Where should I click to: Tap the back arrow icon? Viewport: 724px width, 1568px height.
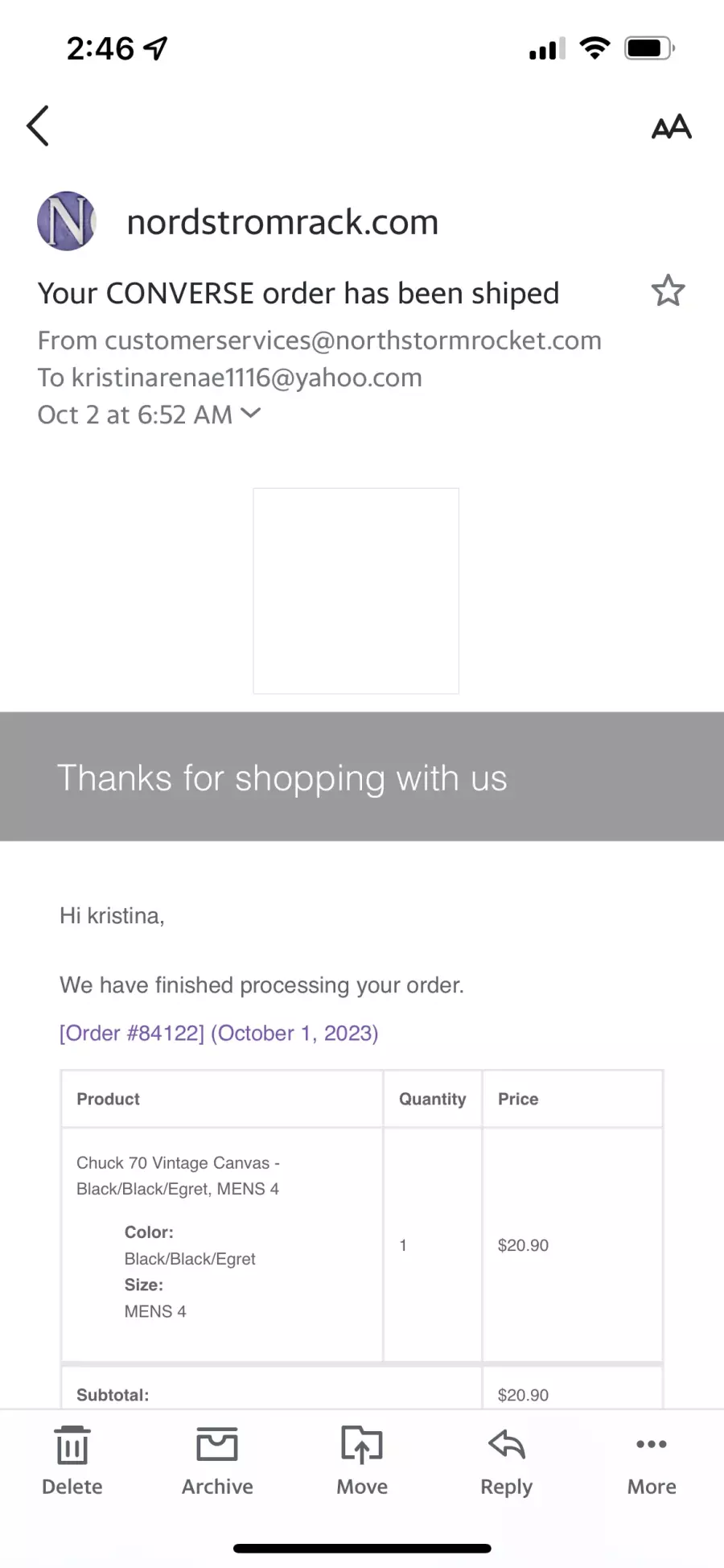click(x=38, y=126)
